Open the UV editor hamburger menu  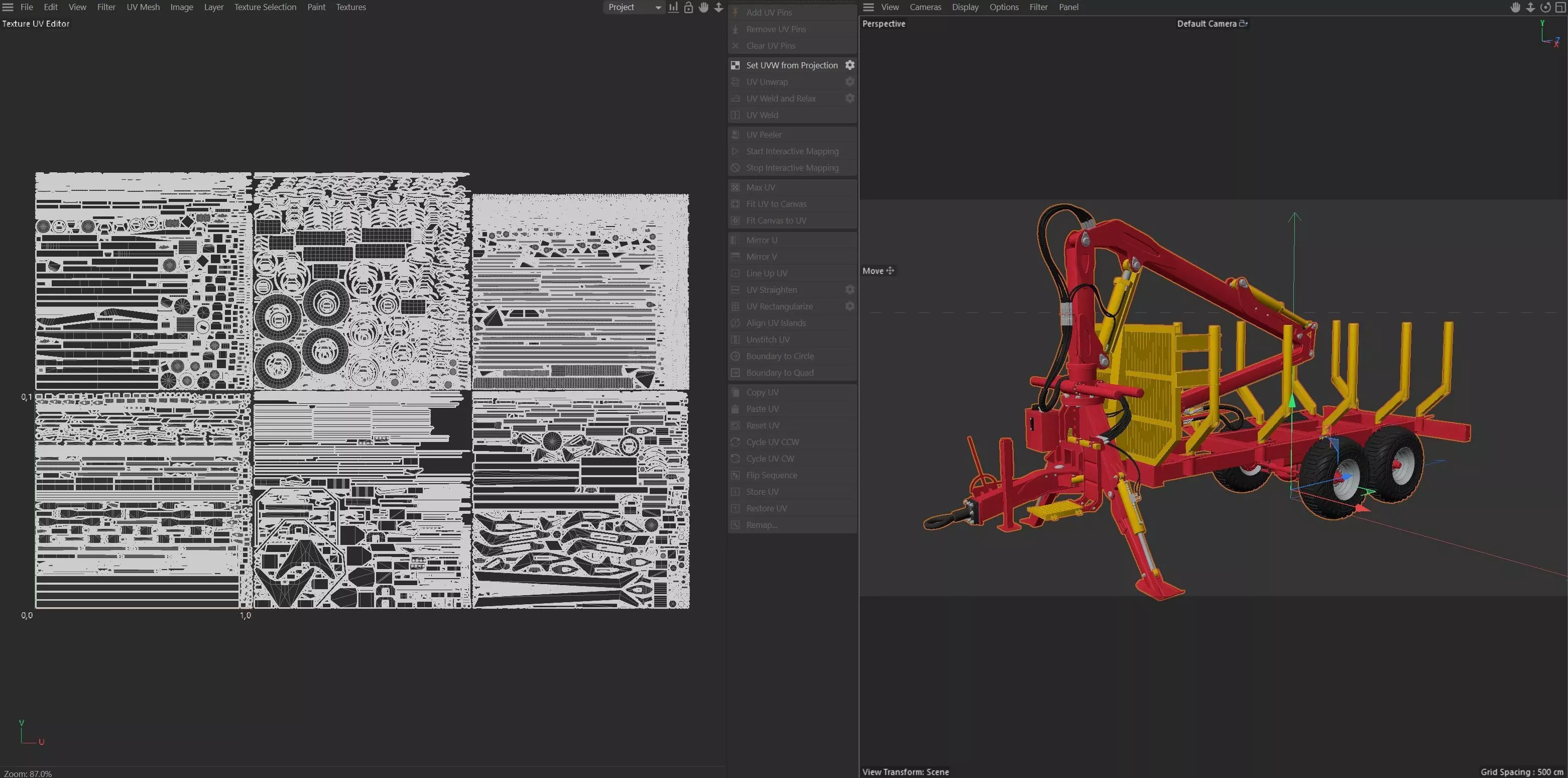8,8
